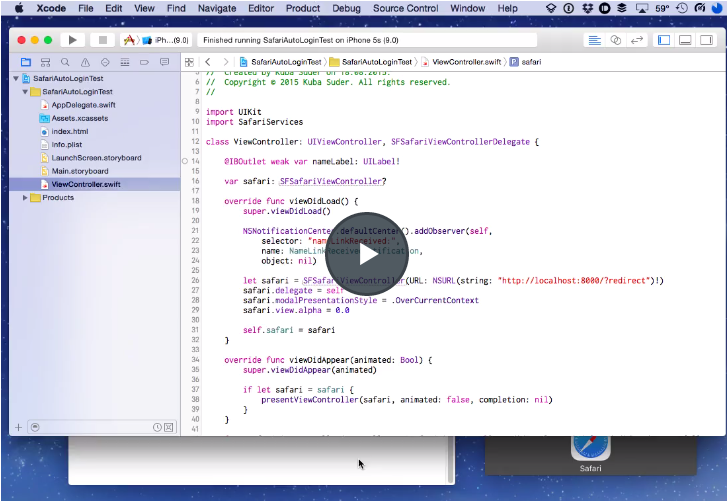The image size is (727, 501).
Task: Select Main.storyboard in navigator
Action: (x=80, y=171)
